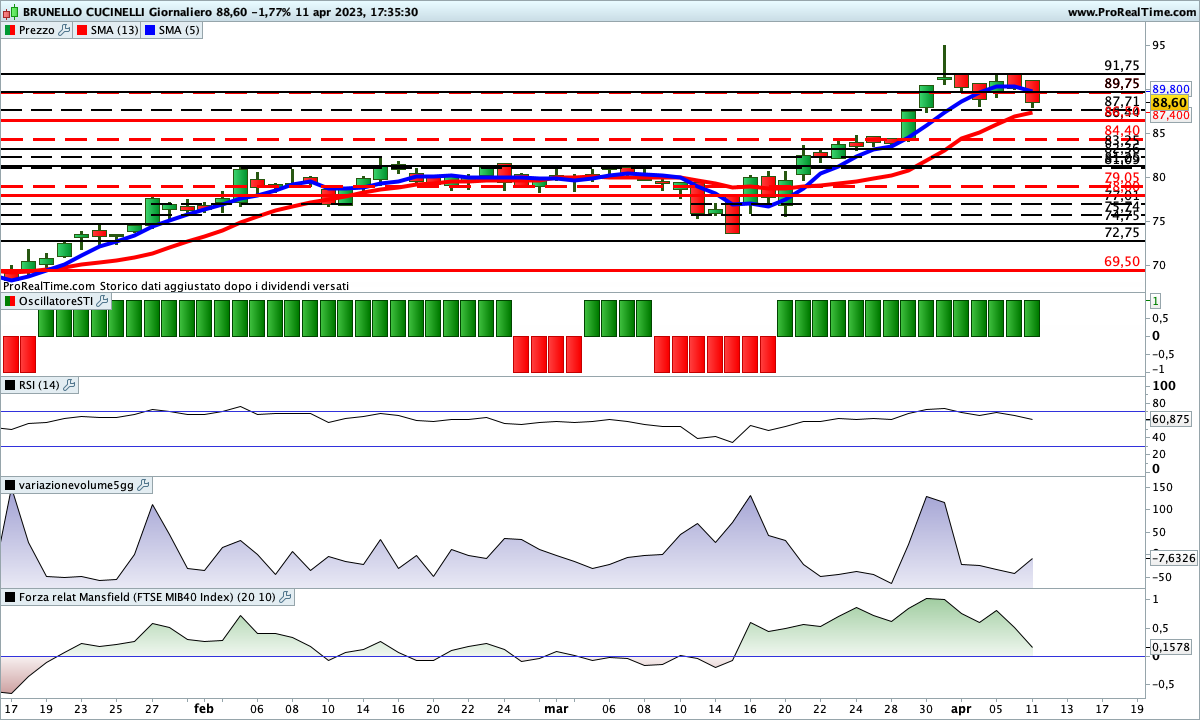Open variazionevolume5gg settings wrench
The width and height of the screenshot is (1200, 720).
click(143, 485)
